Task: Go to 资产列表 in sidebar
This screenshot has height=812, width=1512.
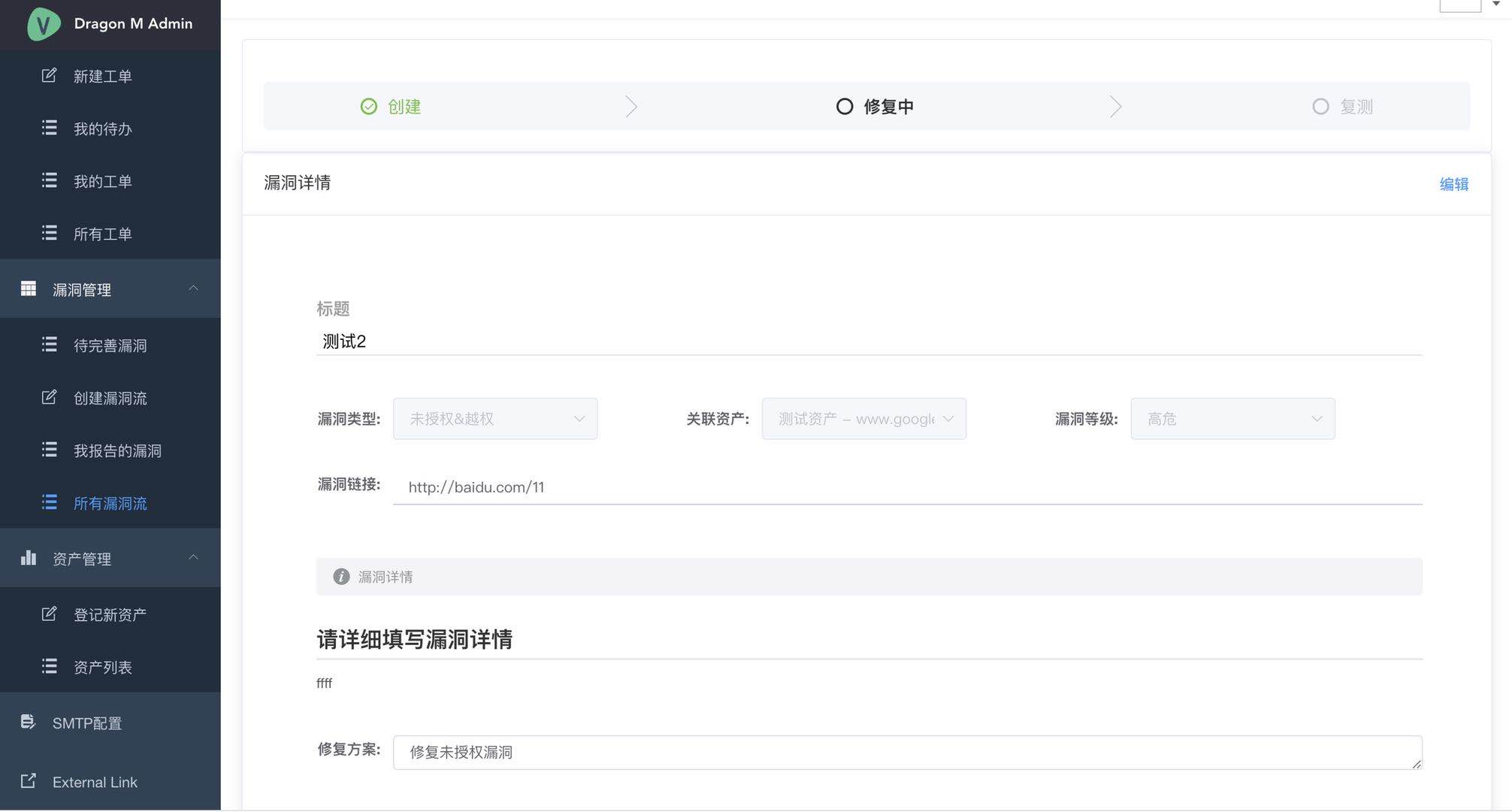Action: click(x=102, y=667)
